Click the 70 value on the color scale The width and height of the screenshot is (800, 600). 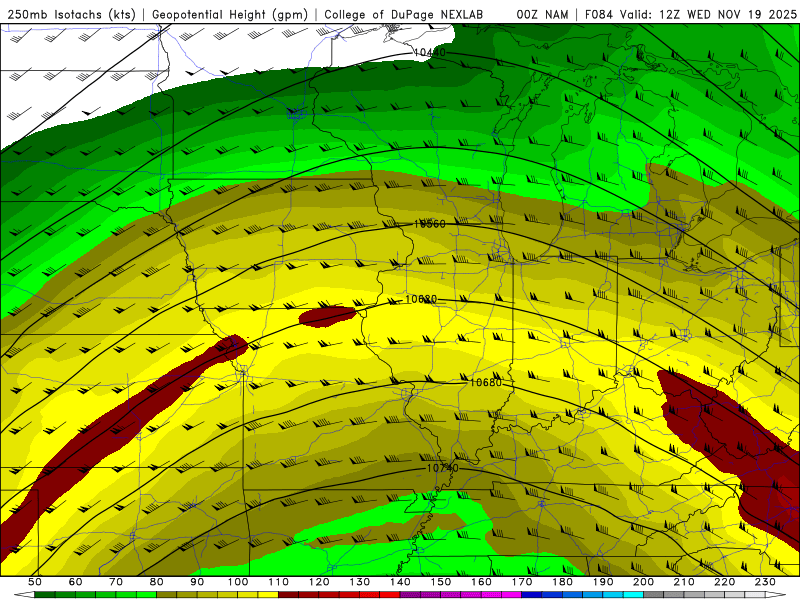pyautogui.click(x=116, y=582)
